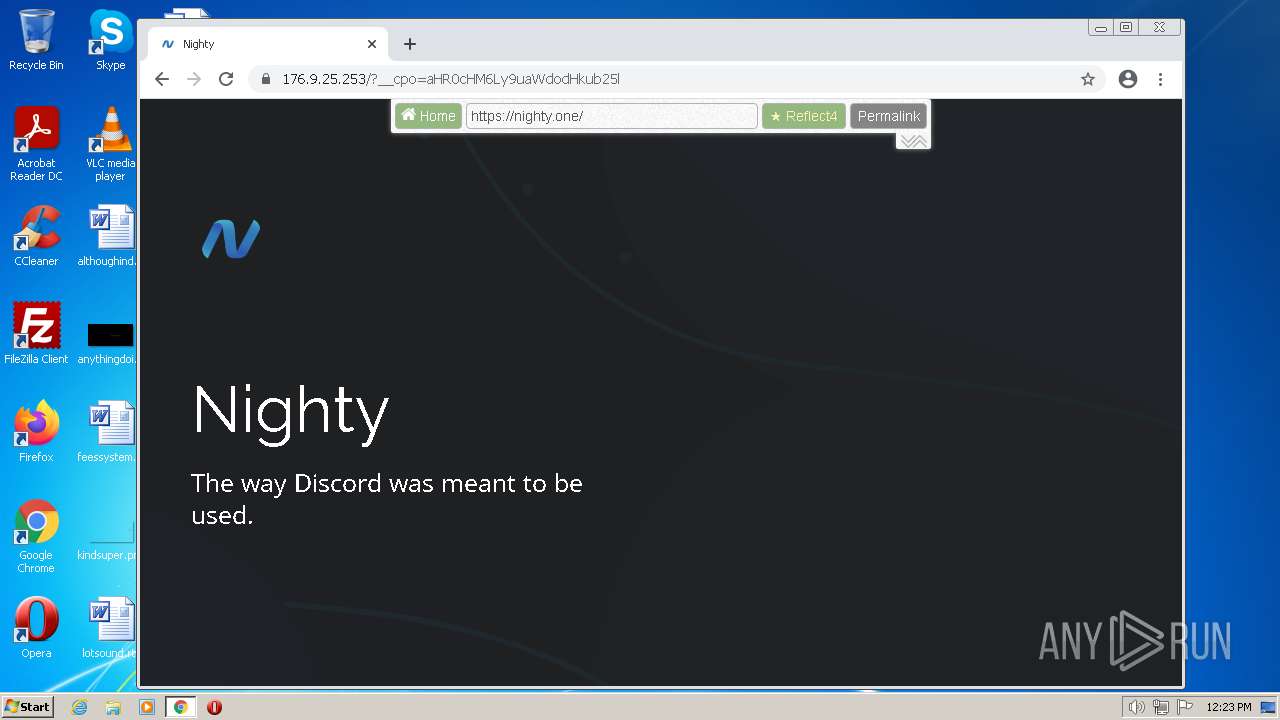Open the Chrome profile account icon
The height and width of the screenshot is (720, 1280).
(x=1128, y=79)
